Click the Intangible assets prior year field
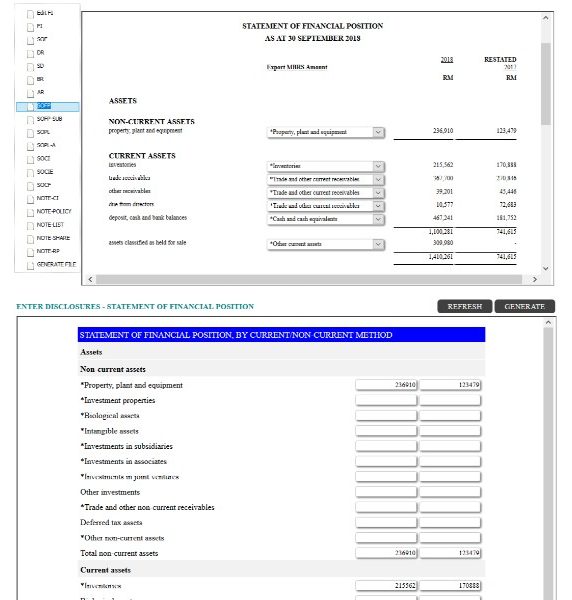Screen dimensions: 572x600 (x=450, y=431)
